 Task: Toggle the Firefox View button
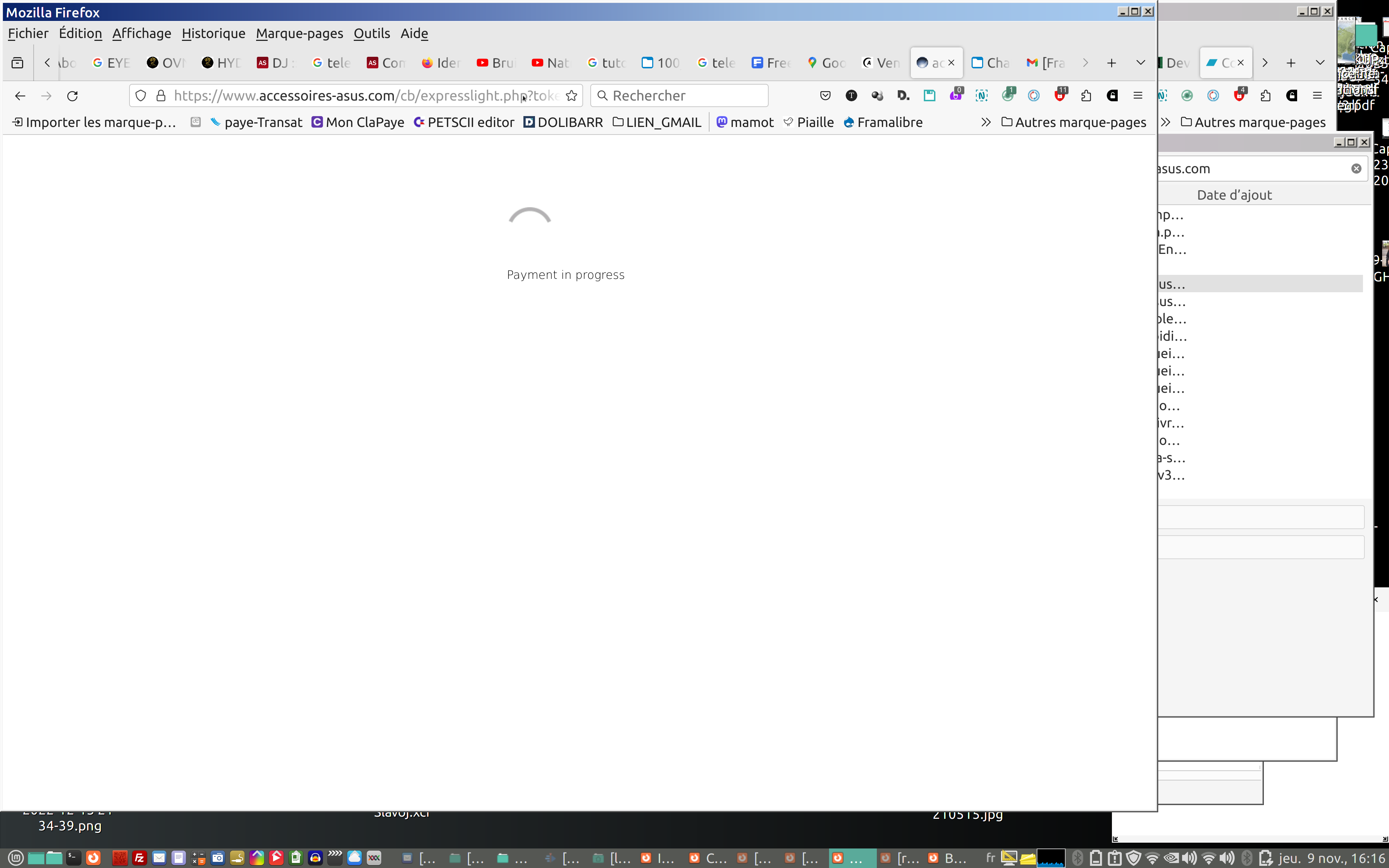[17, 63]
